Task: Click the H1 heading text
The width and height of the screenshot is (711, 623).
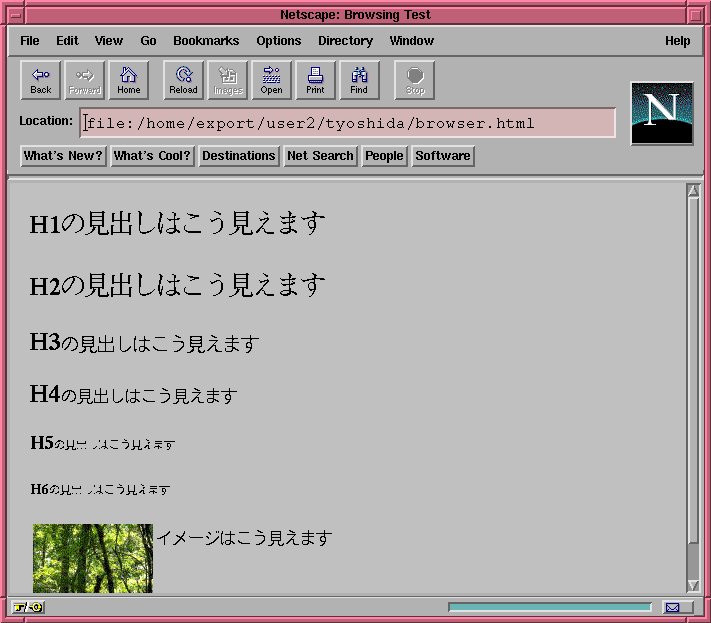Action: click(x=177, y=224)
